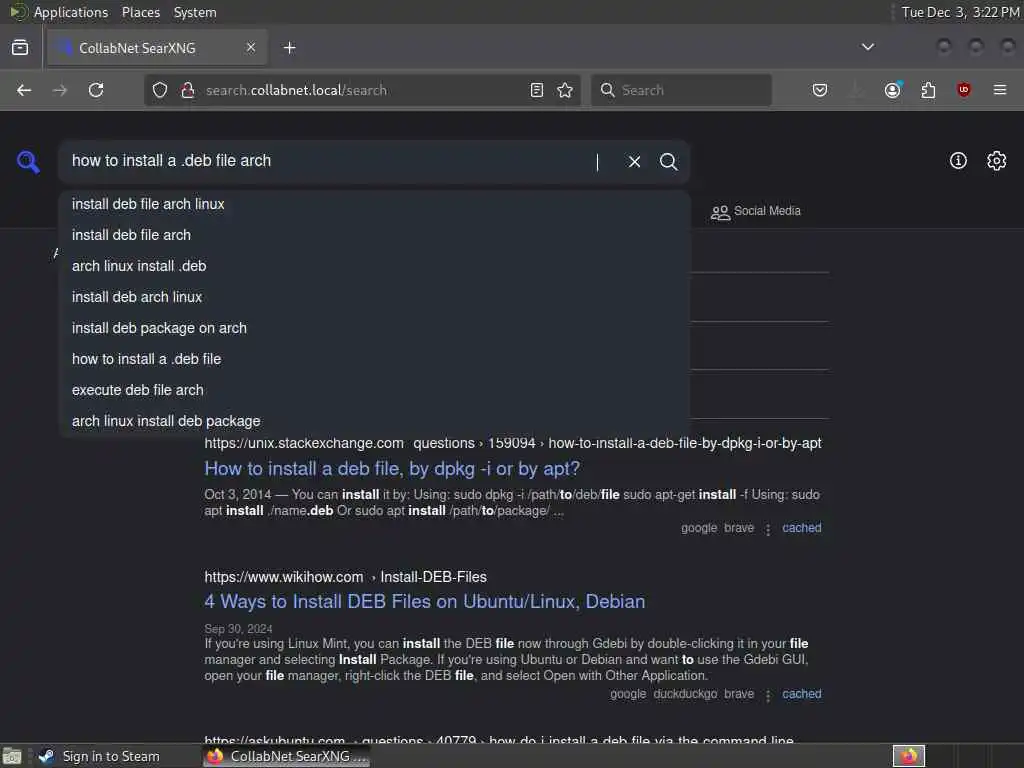Bookmark this page with star icon
The width and height of the screenshot is (1024, 768).
(565, 90)
